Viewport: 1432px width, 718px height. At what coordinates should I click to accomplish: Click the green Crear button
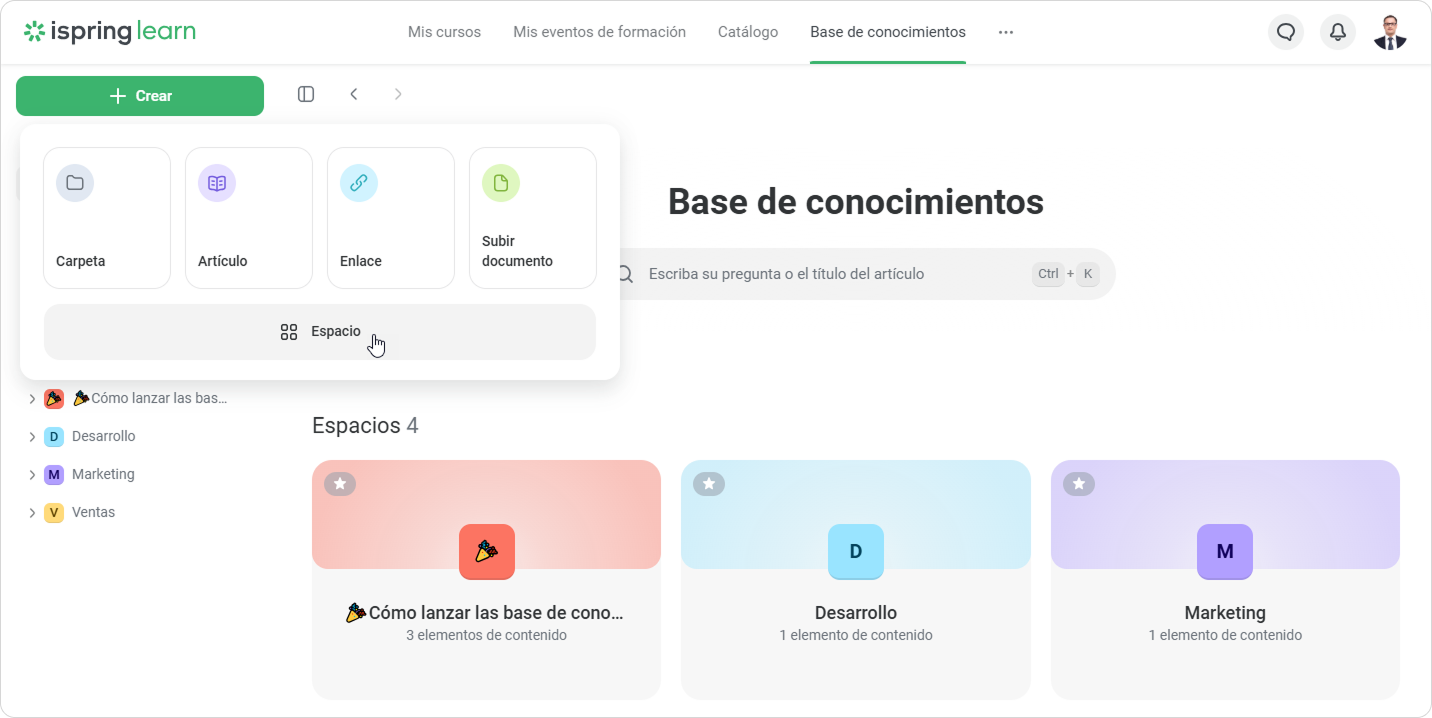pyautogui.click(x=140, y=96)
